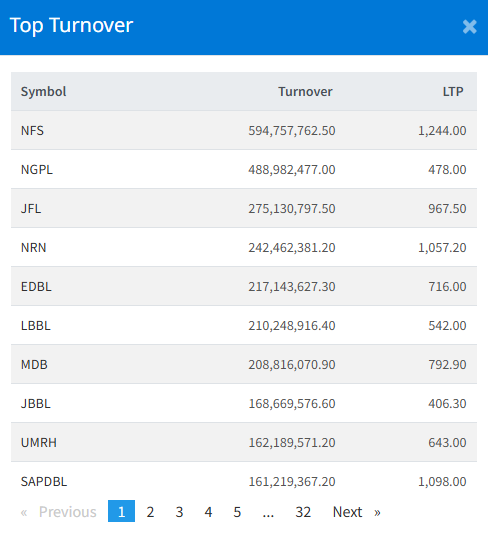The height and width of the screenshot is (534, 488).
Task: Open the UMRH stock row
Action: click(x=244, y=442)
